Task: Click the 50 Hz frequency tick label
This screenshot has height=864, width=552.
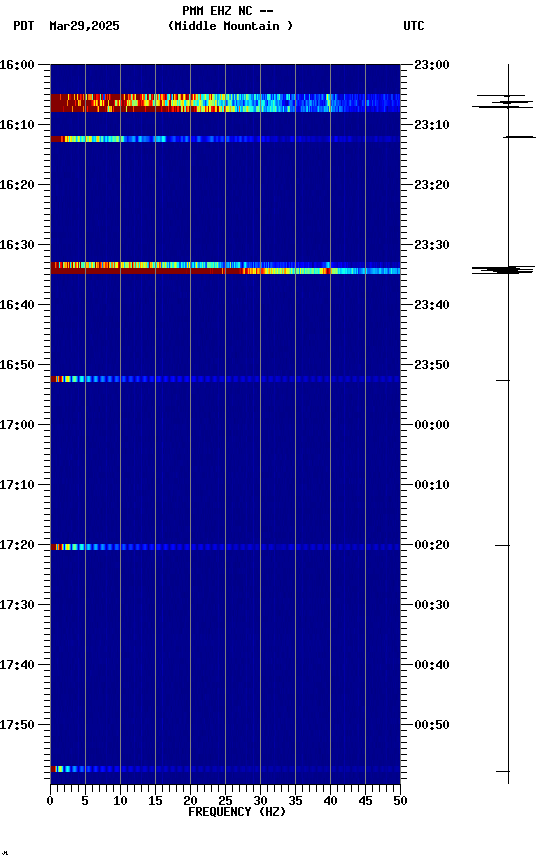Action: 400,801
